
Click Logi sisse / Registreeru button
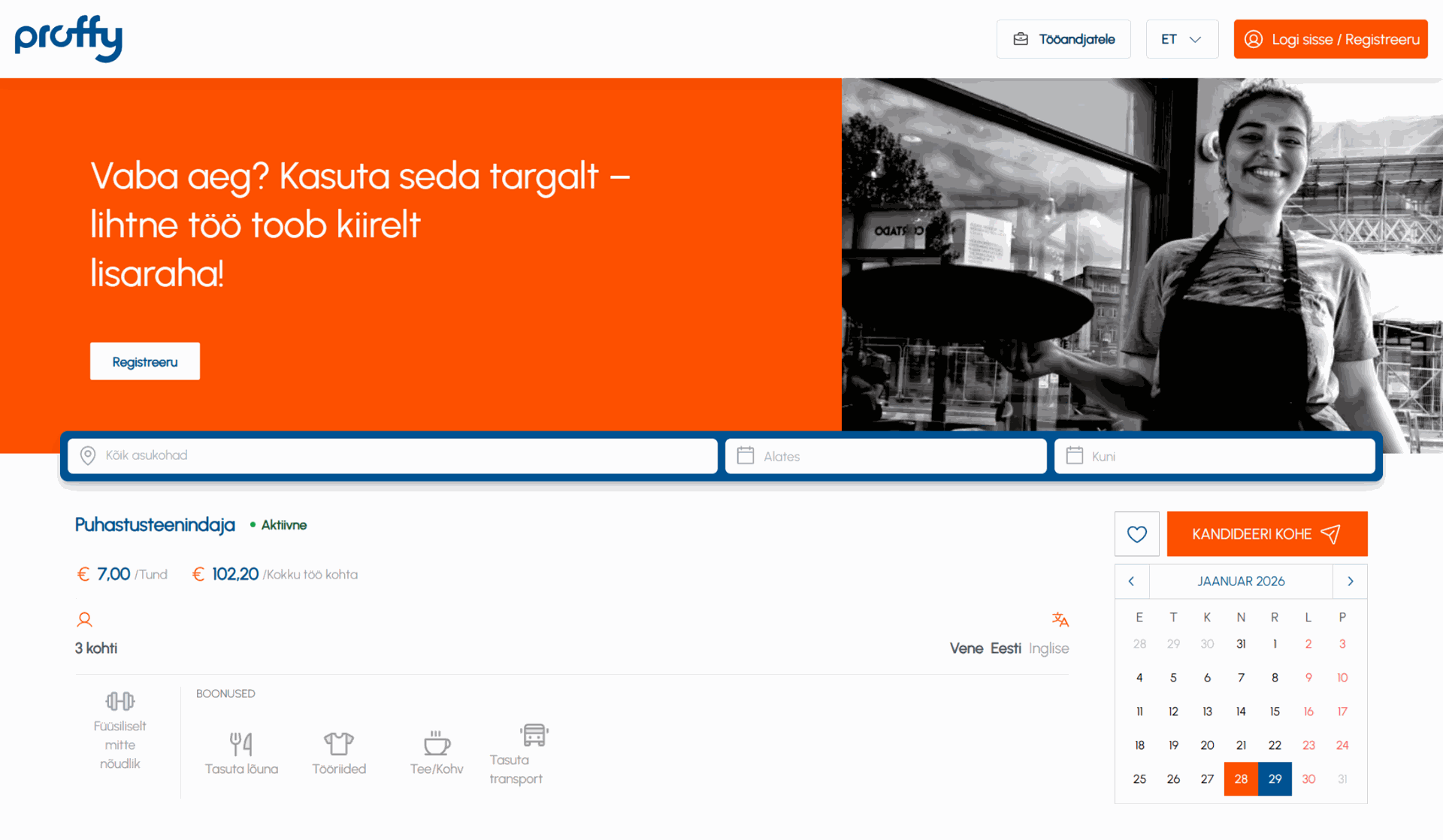coord(1330,39)
